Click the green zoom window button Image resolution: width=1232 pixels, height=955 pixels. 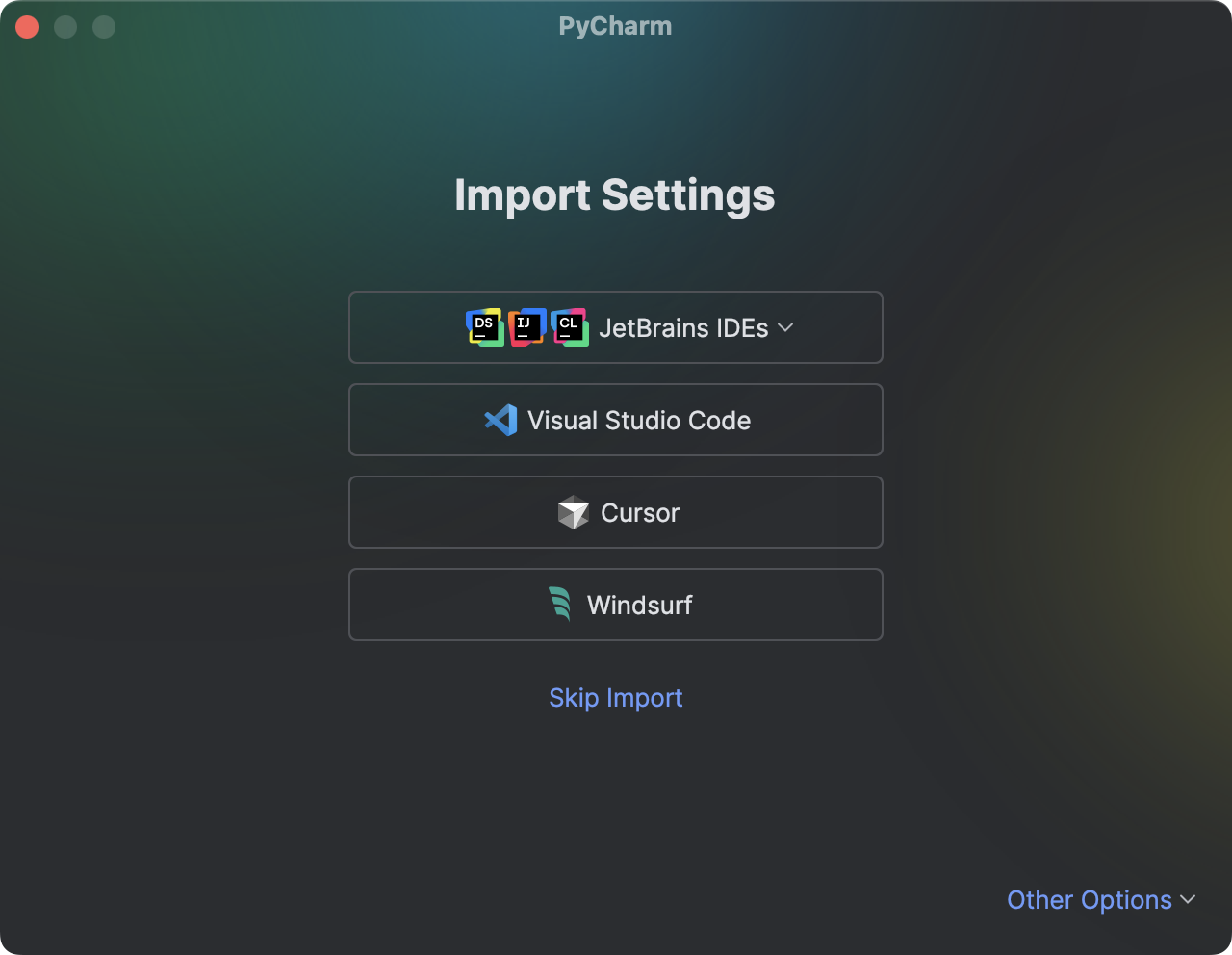(102, 26)
